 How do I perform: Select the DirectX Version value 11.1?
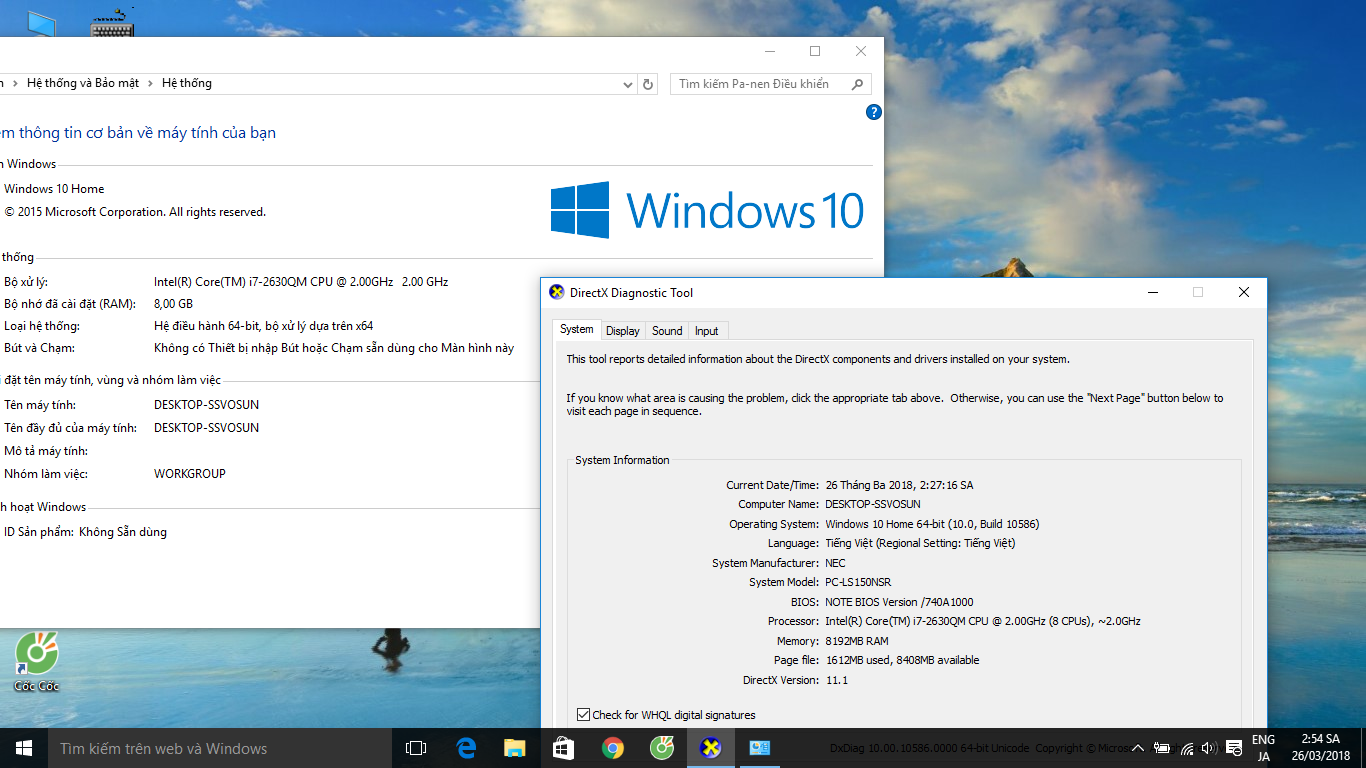[x=836, y=680]
